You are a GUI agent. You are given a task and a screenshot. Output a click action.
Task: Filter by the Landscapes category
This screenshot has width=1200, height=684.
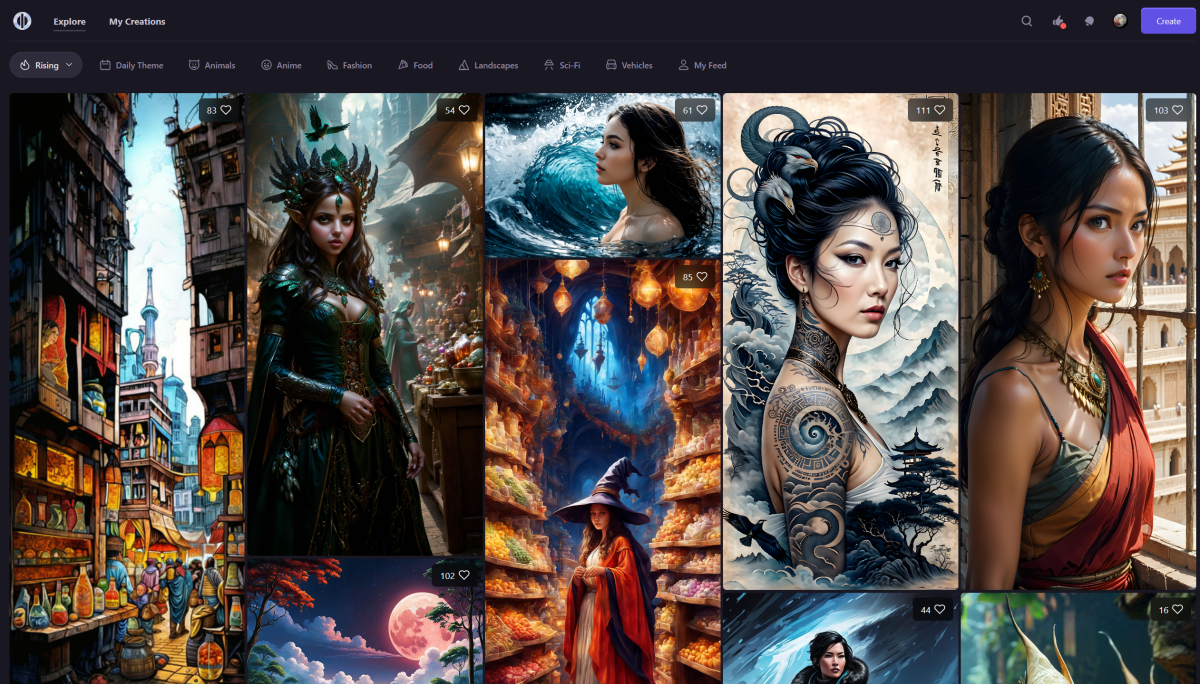pyautogui.click(x=488, y=65)
